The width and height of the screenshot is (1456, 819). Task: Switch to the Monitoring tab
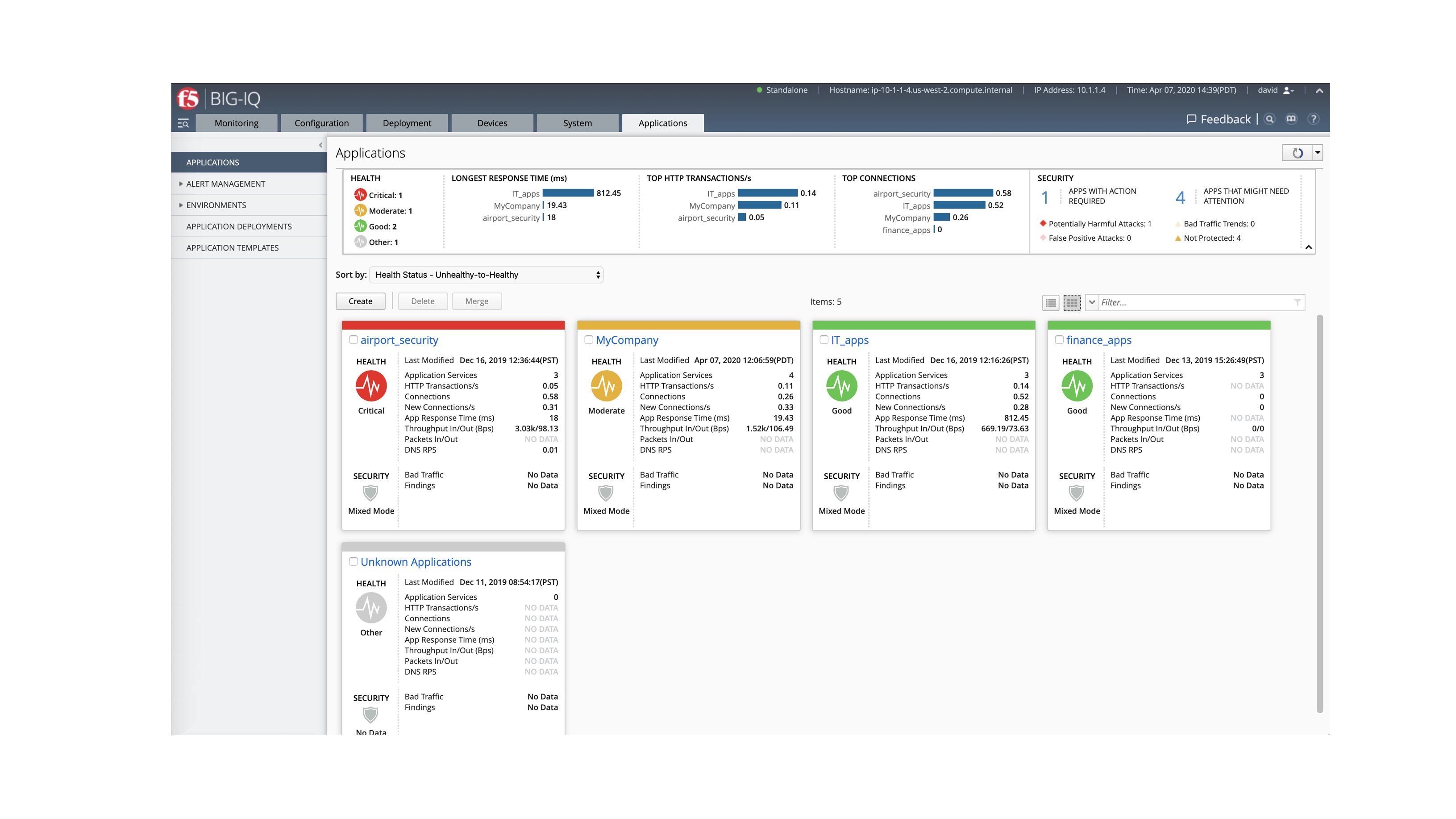236,123
